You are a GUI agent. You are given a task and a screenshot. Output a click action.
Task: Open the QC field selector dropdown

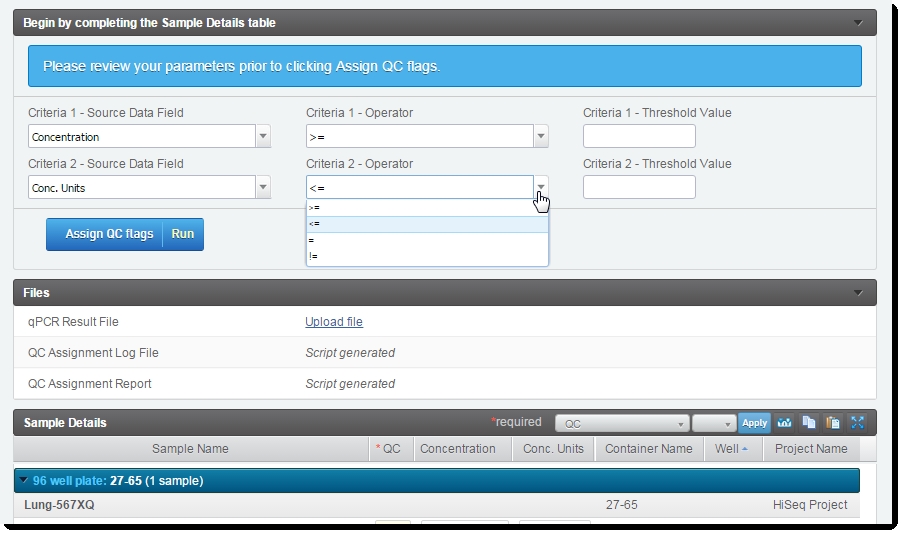tap(621, 423)
